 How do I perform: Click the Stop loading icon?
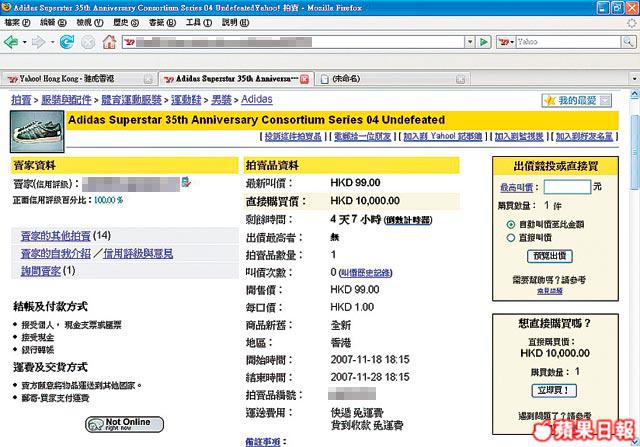point(87,43)
